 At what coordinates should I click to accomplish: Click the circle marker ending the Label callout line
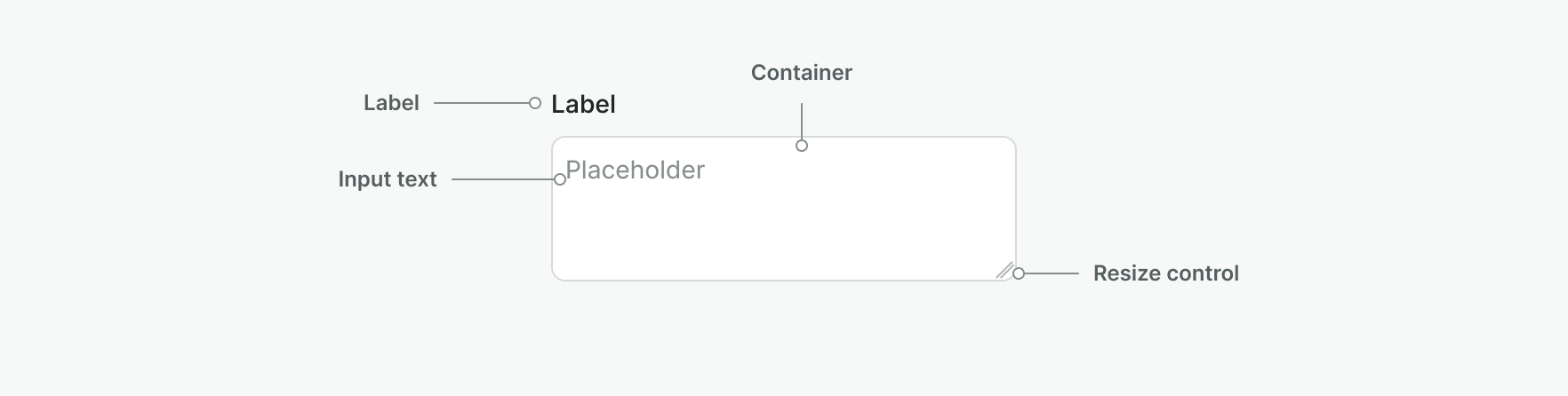[534, 103]
